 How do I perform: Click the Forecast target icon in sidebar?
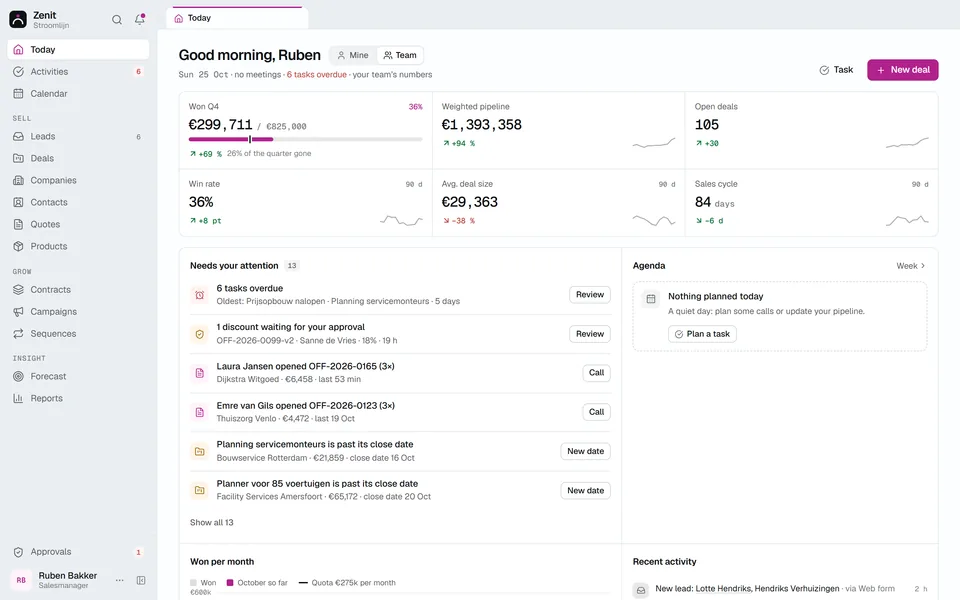coord(18,377)
